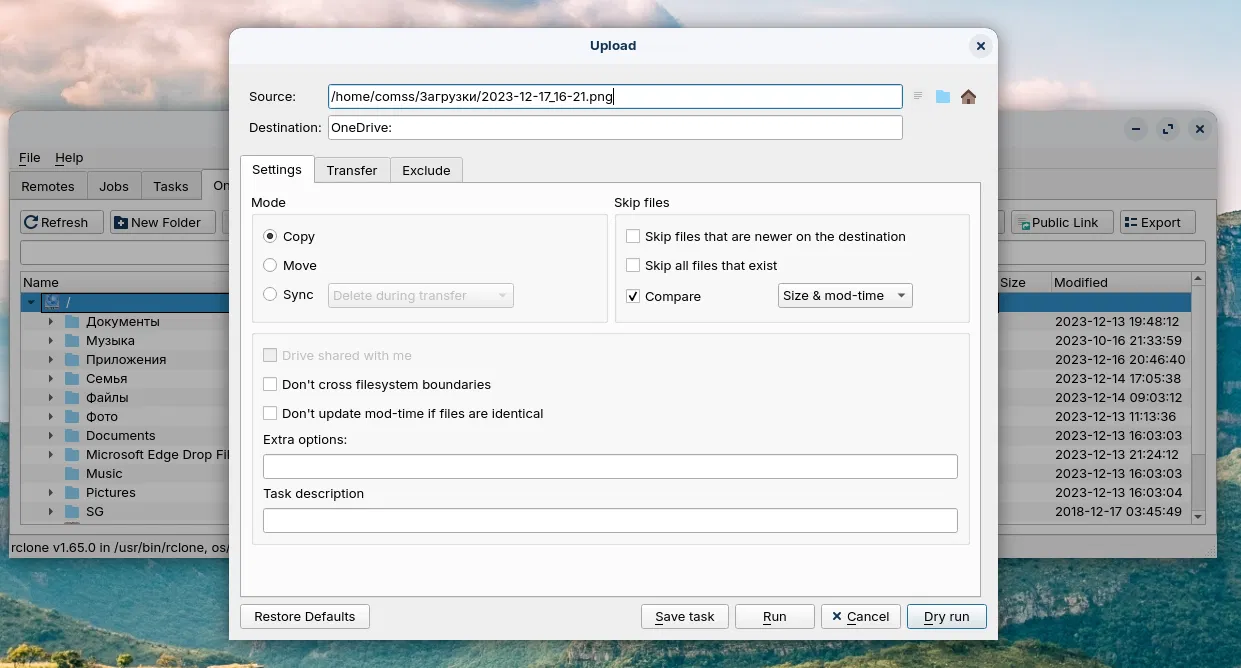Viewport: 1241px width, 668px height.
Task: Click the Музыка folder icon
Action: point(72,341)
